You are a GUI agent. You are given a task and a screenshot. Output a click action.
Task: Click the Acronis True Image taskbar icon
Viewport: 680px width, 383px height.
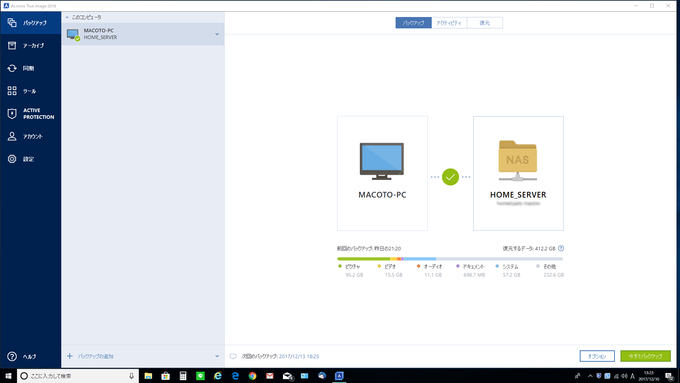pyautogui.click(x=339, y=376)
